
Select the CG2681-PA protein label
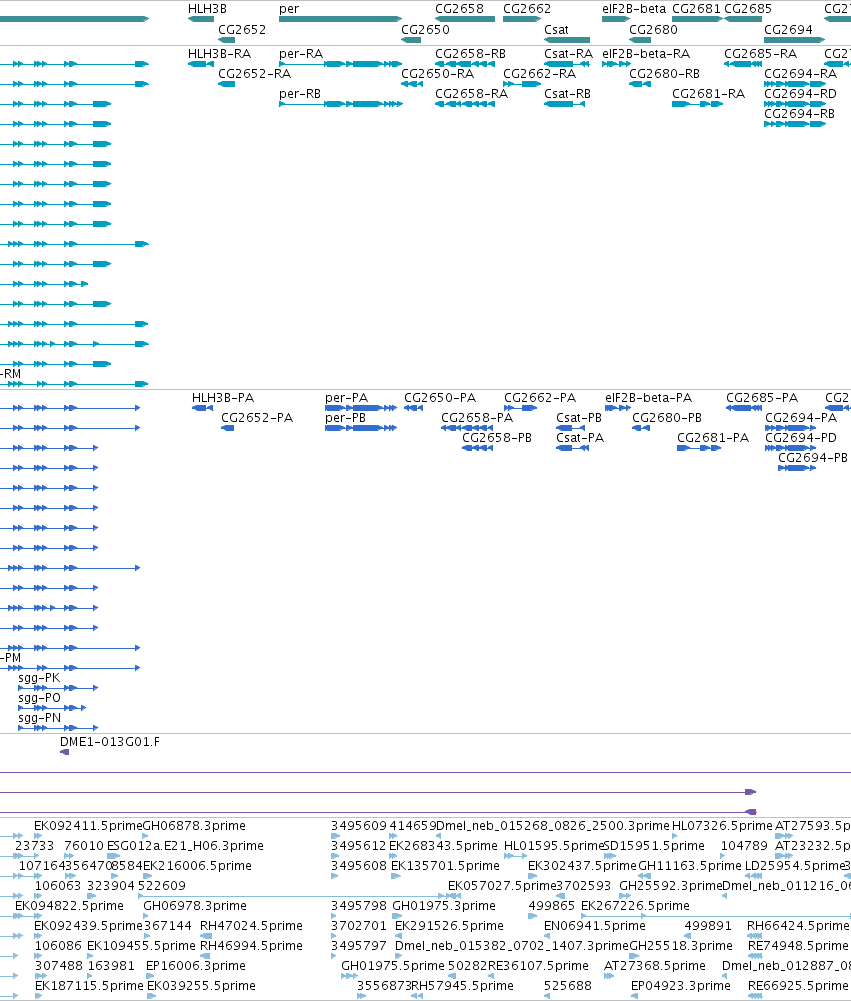713,437
